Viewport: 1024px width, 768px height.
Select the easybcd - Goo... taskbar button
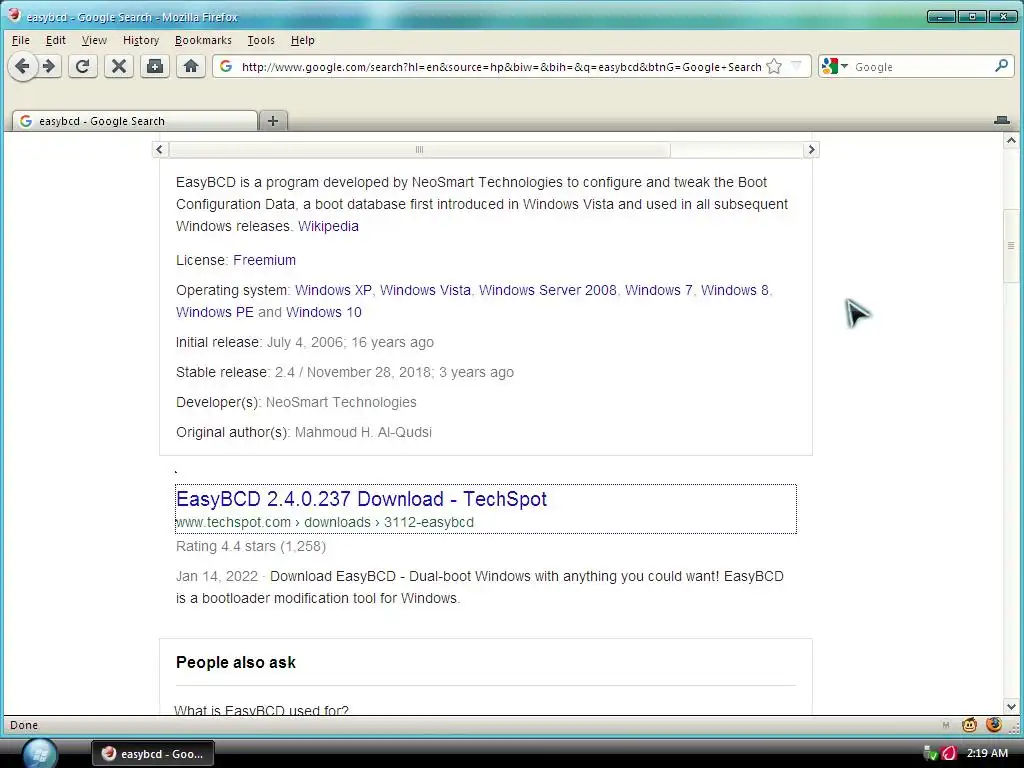tap(153, 754)
